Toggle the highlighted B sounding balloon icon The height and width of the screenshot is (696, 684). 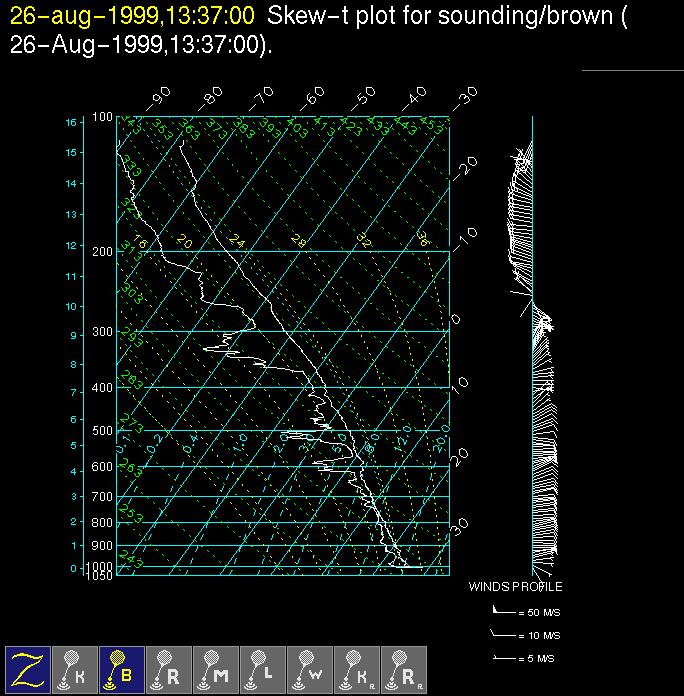122,669
